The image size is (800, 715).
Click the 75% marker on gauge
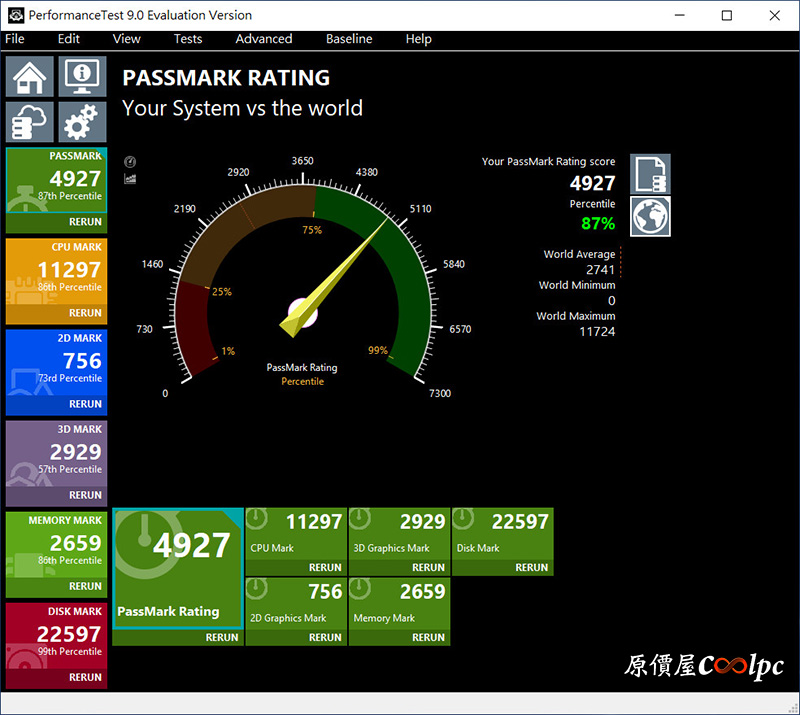[x=312, y=230]
